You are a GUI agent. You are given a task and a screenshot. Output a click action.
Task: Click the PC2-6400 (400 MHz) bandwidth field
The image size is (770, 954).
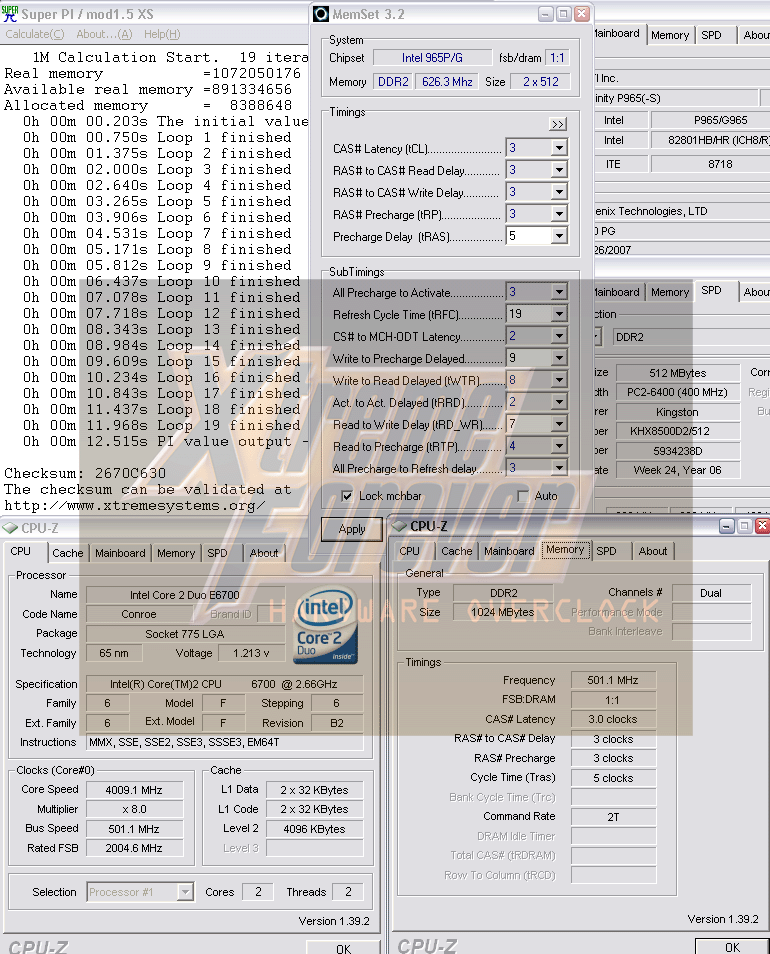tap(678, 392)
